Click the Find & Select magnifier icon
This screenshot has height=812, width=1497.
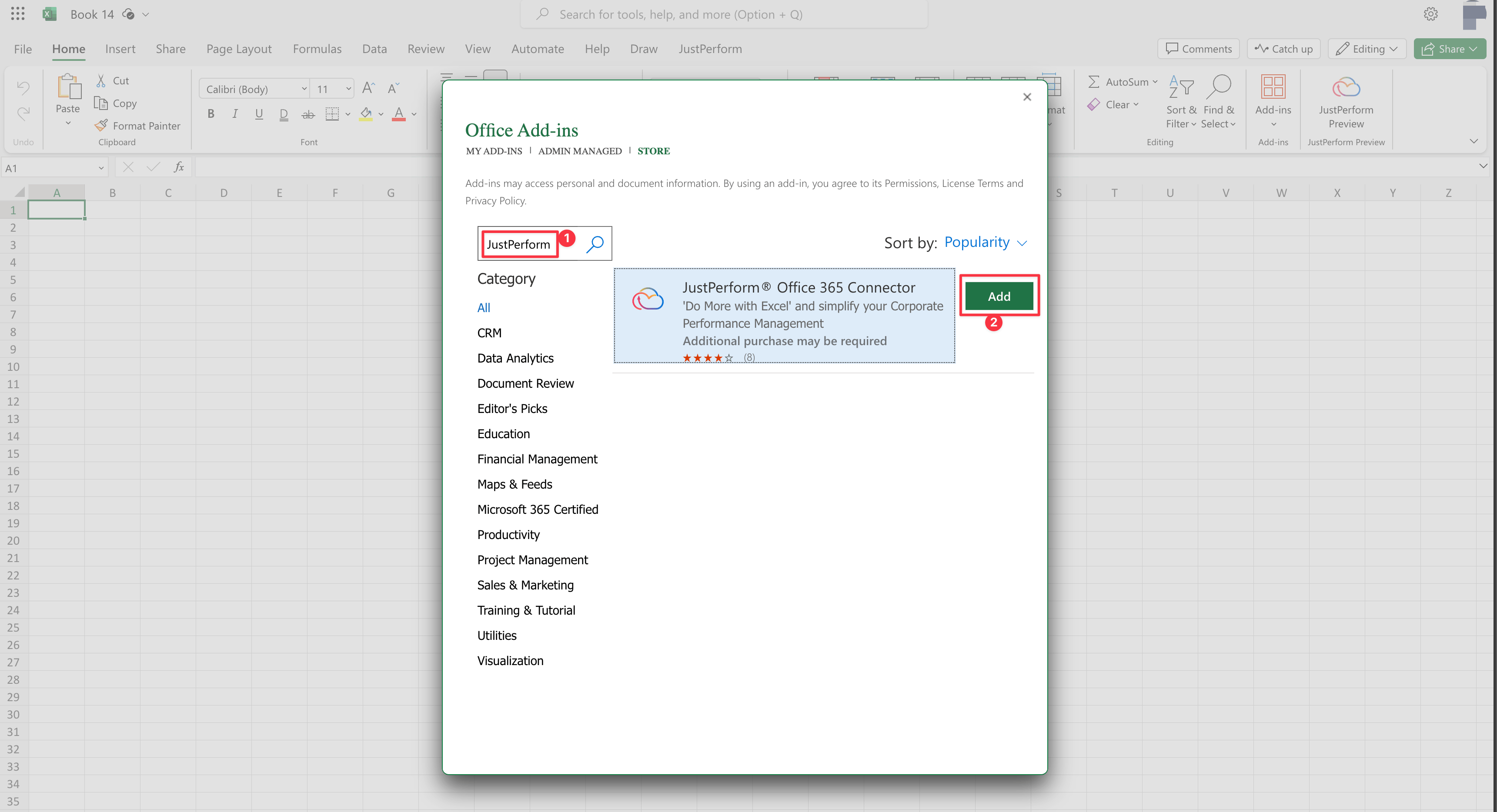(1219, 87)
